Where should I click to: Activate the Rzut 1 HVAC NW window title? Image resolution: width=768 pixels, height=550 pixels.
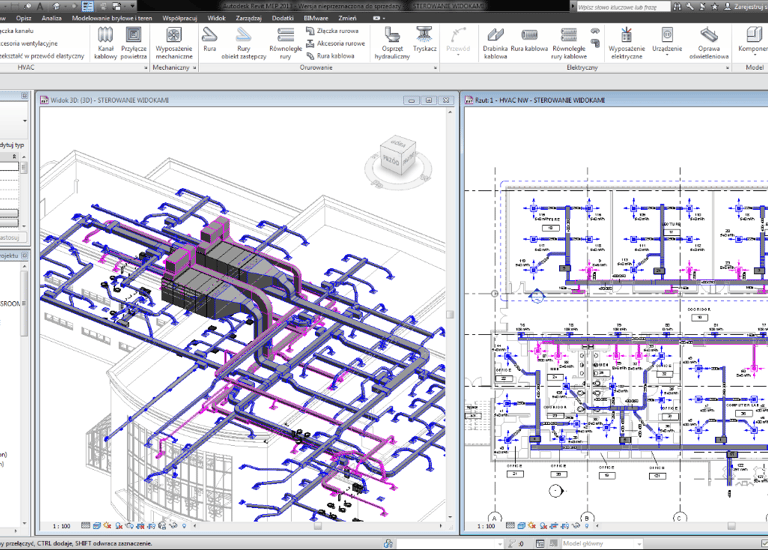pyautogui.click(x=616, y=100)
